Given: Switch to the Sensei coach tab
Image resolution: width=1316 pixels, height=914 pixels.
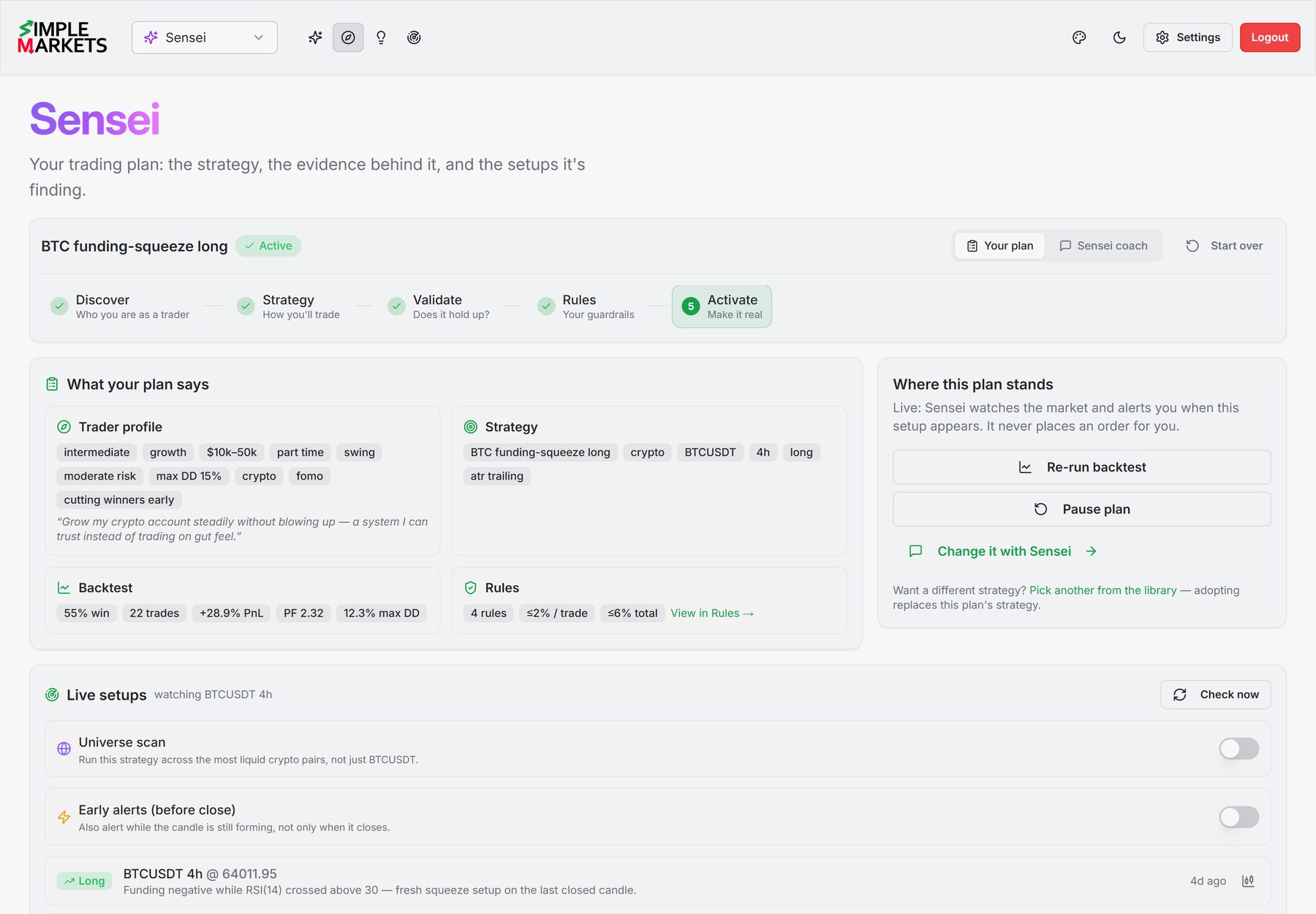Looking at the screenshot, I should (x=1103, y=246).
